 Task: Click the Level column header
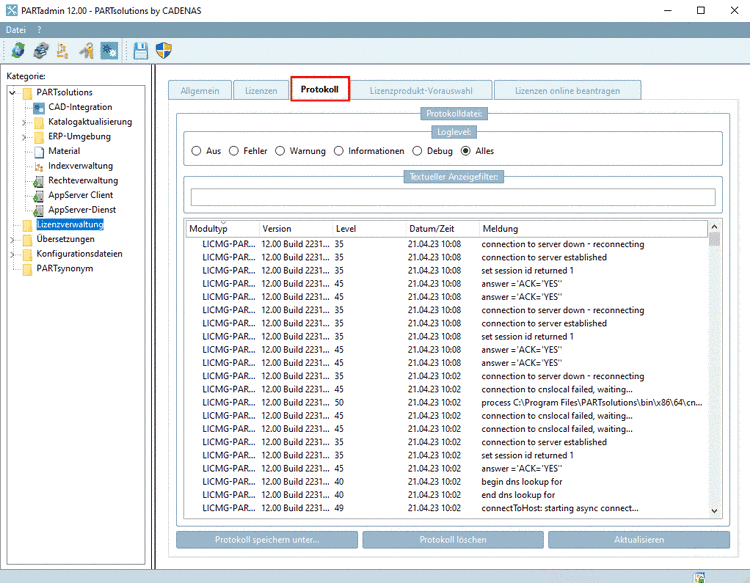coord(369,229)
